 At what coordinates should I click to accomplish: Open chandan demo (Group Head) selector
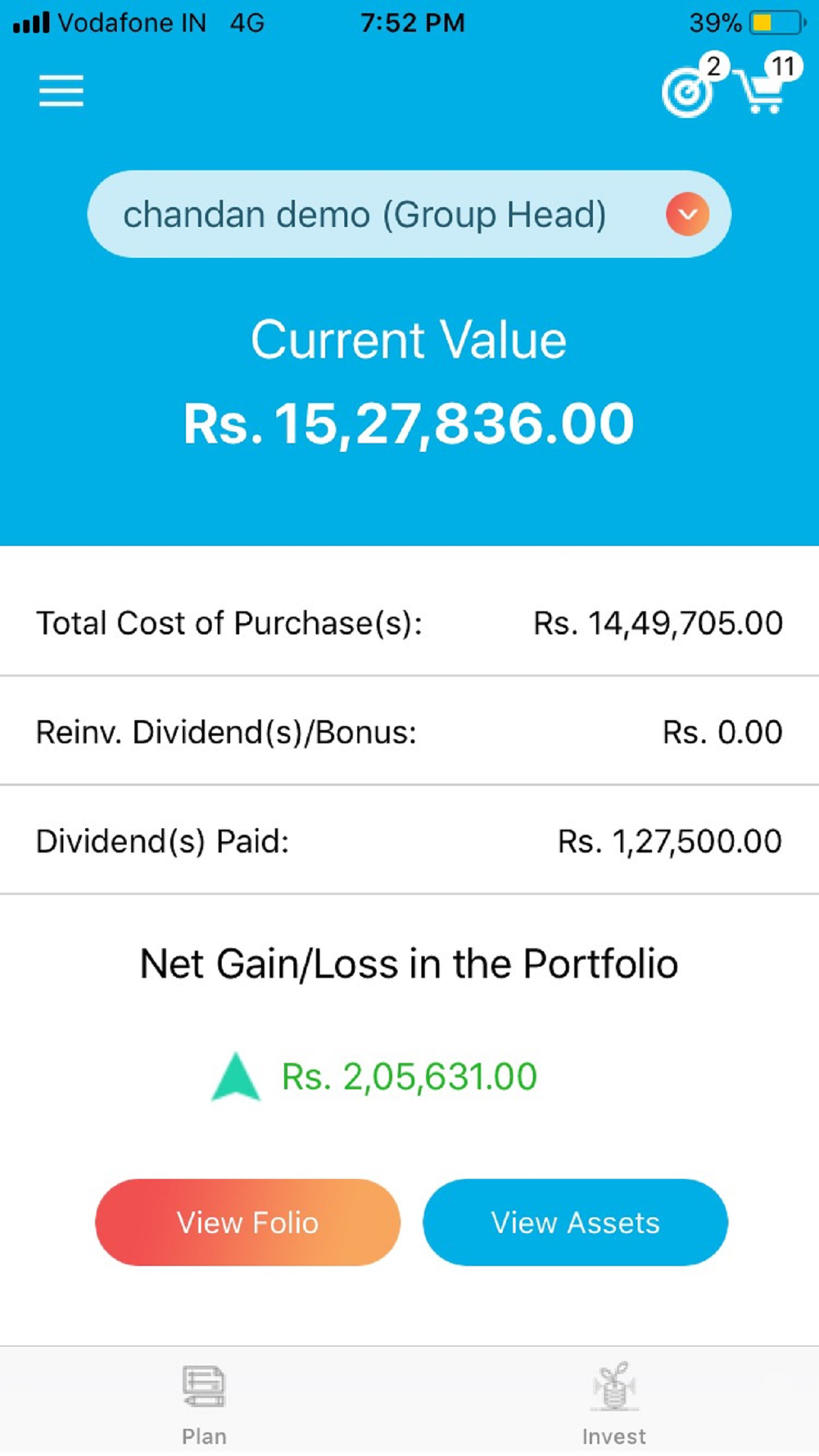[x=364, y=215]
